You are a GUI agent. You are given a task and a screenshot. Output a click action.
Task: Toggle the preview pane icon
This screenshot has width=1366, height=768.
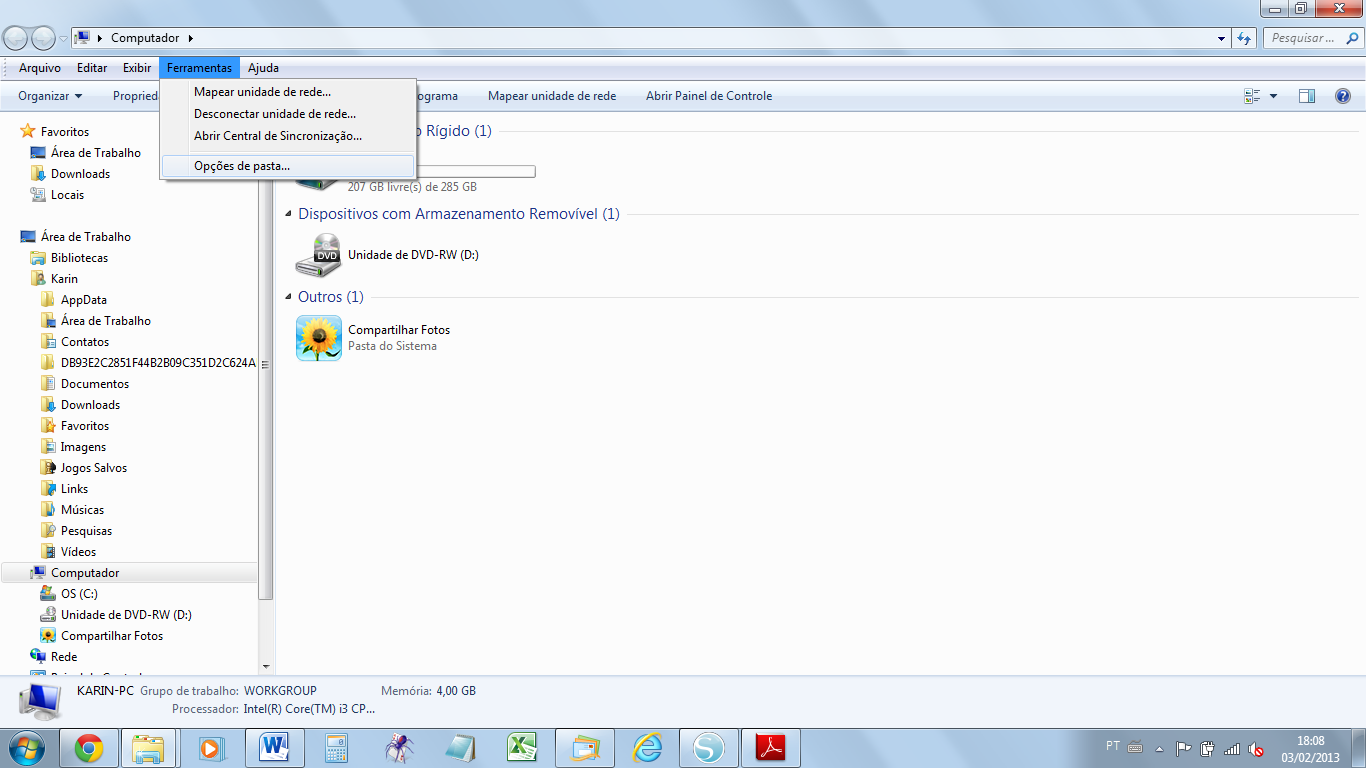pyautogui.click(x=1307, y=96)
